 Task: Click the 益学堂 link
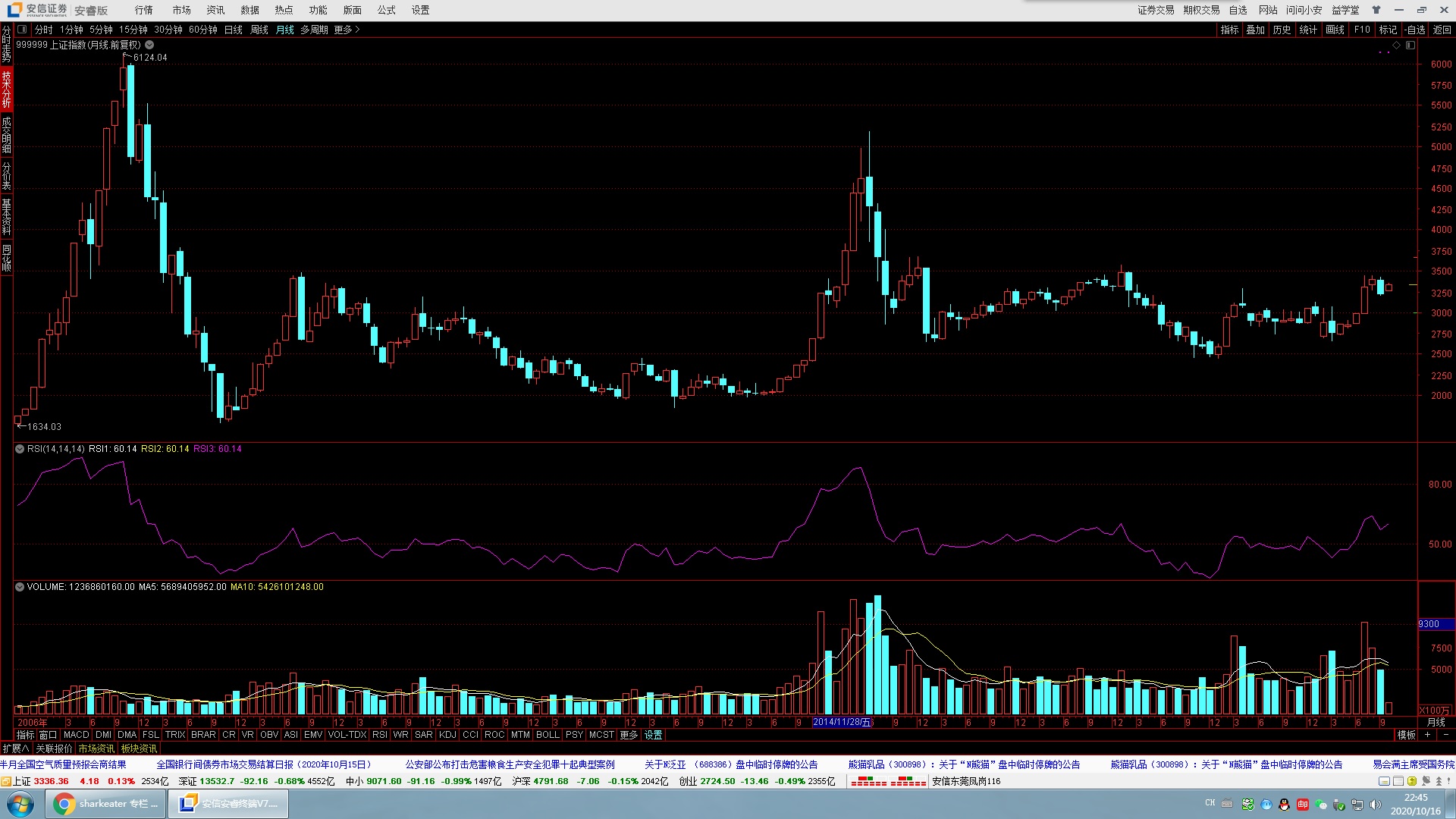pyautogui.click(x=1345, y=10)
